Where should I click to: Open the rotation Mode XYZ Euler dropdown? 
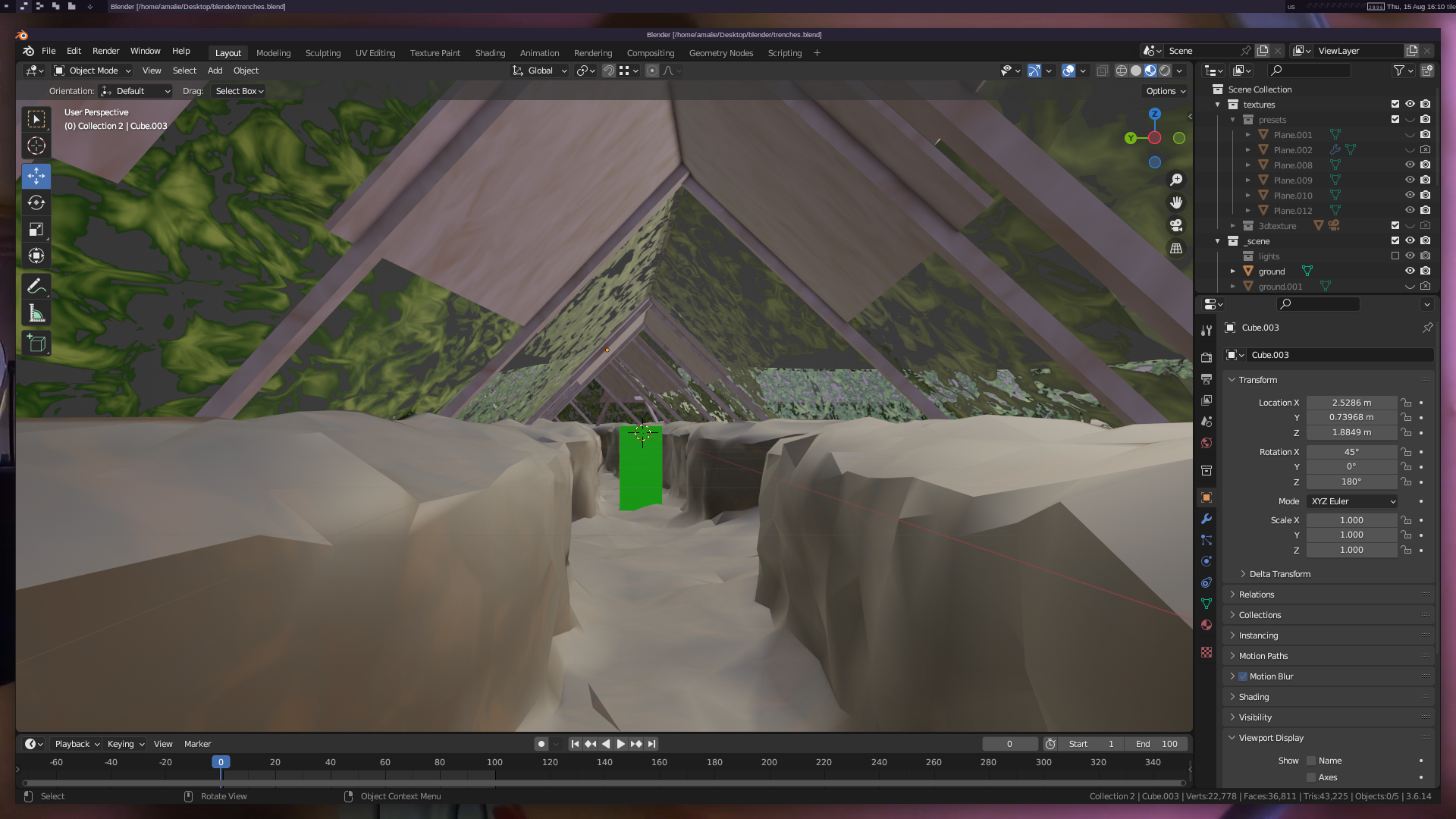click(1352, 501)
